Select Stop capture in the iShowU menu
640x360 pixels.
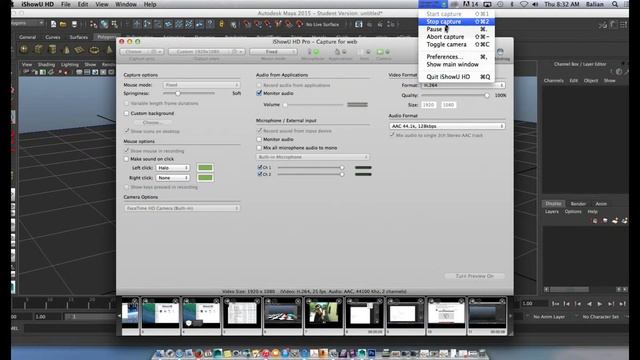(x=457, y=22)
